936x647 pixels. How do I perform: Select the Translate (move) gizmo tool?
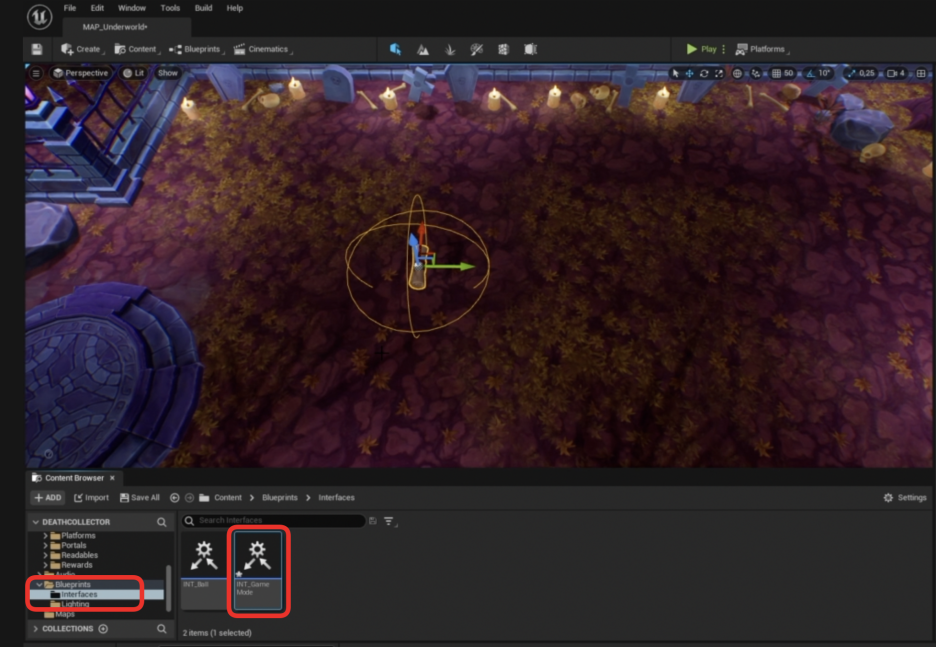pos(689,73)
